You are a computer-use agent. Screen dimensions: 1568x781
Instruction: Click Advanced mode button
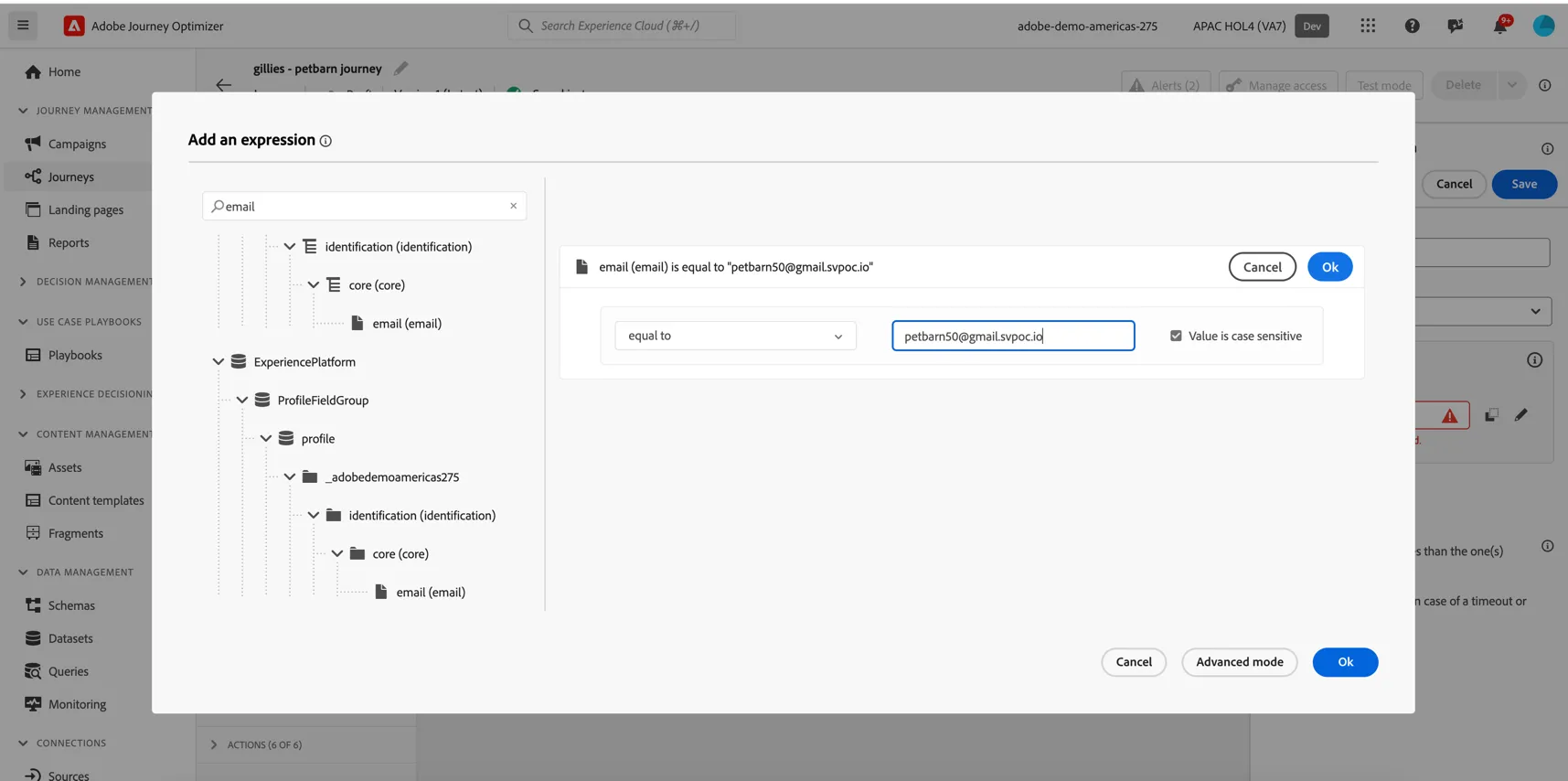pyautogui.click(x=1239, y=662)
